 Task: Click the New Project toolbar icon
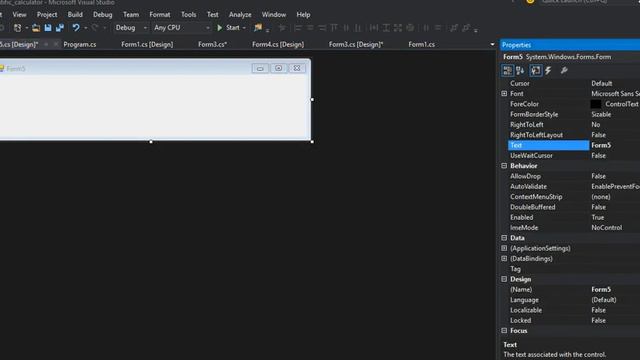(x=17, y=28)
